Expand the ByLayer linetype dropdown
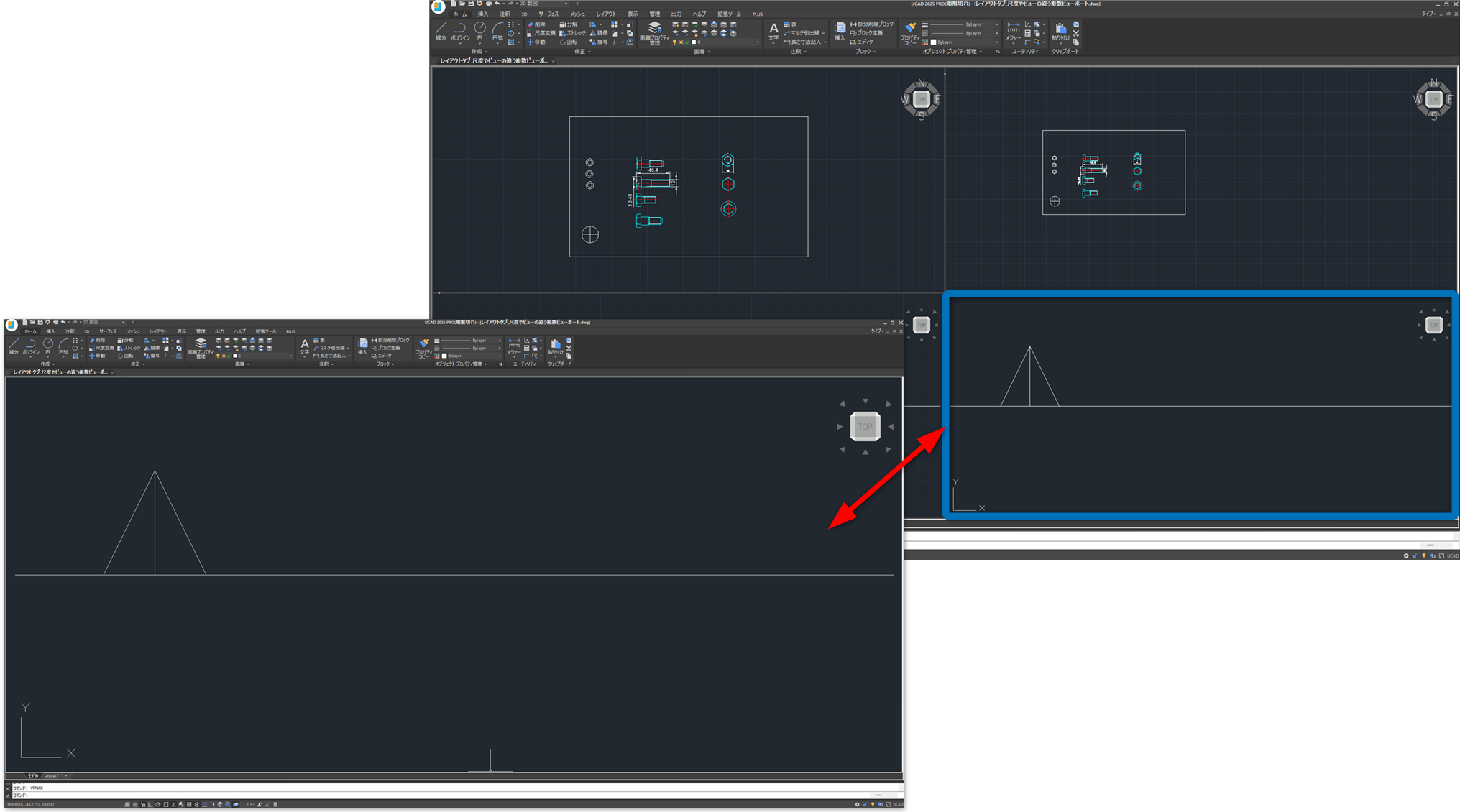The height and width of the screenshot is (812, 1460). (996, 33)
